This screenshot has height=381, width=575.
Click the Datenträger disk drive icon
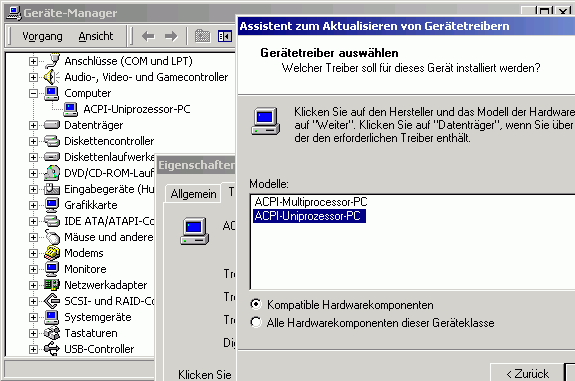[52, 125]
